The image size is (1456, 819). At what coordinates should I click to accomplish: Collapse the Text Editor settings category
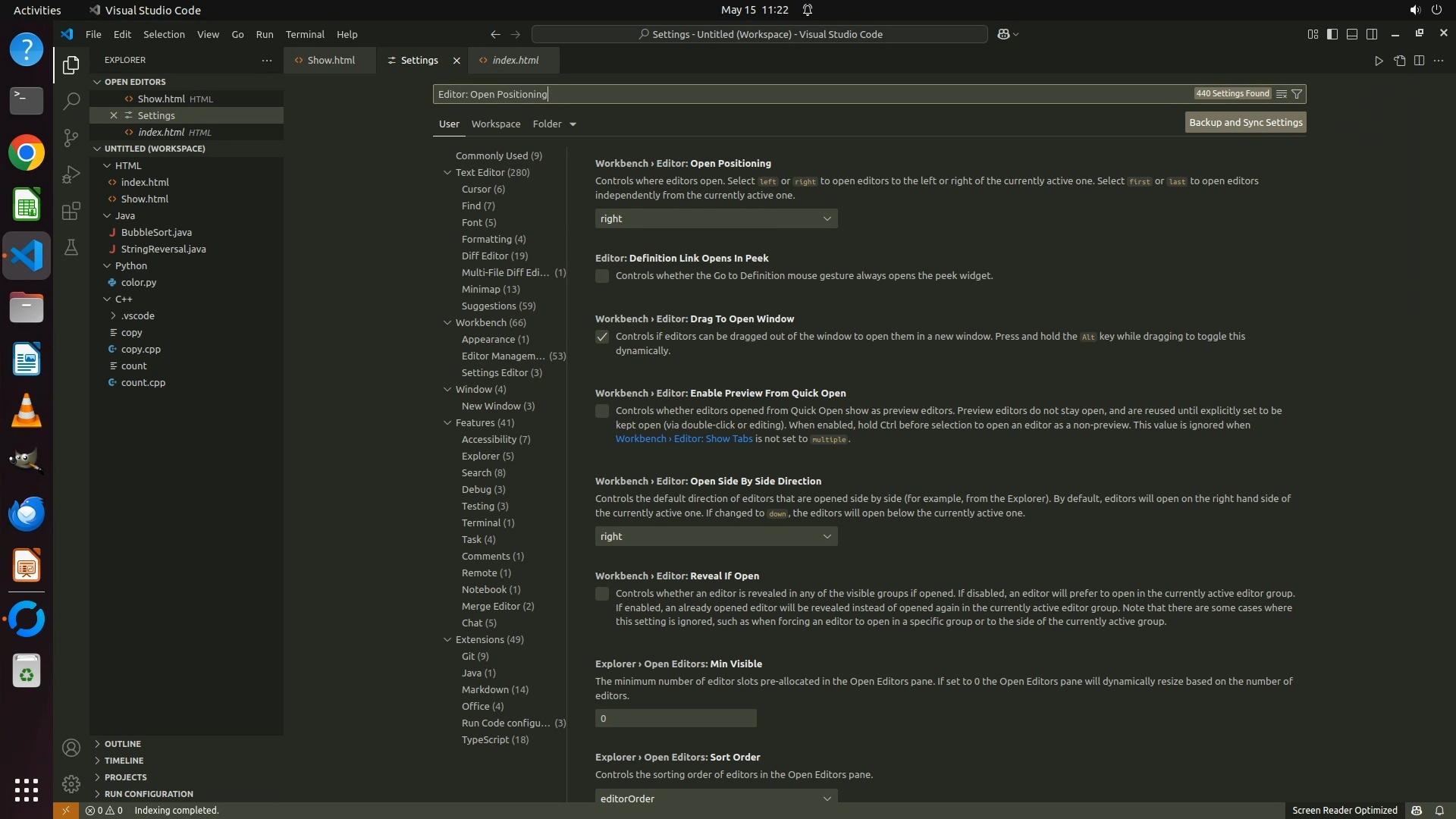coord(447,172)
